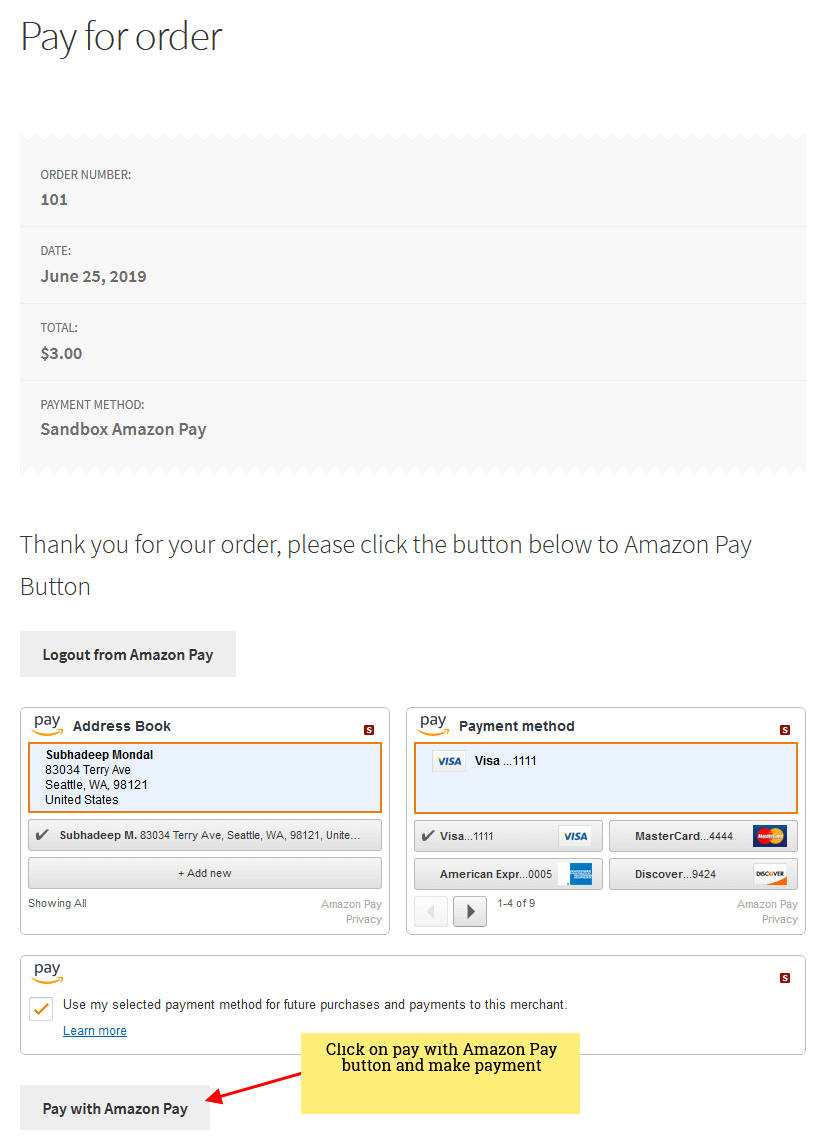Image resolution: width=830 pixels, height=1143 pixels.
Task: Select MasterCard ...4444 as payment method
Action: point(703,836)
